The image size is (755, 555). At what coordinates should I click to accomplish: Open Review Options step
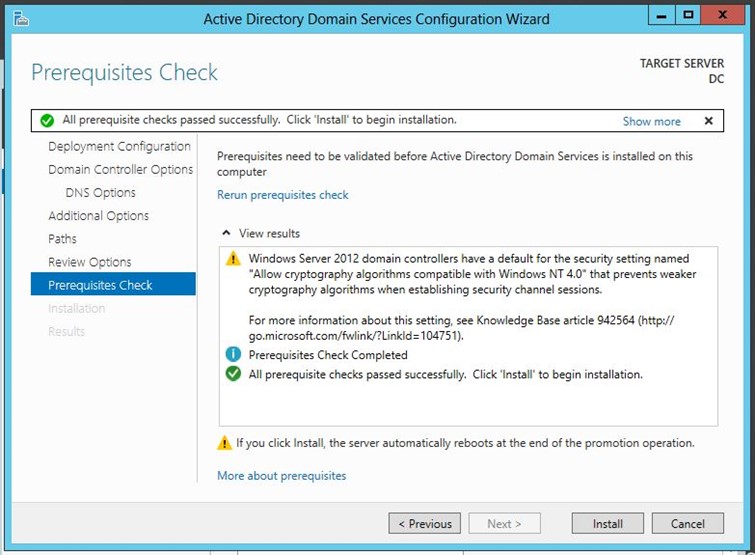[x=90, y=262]
